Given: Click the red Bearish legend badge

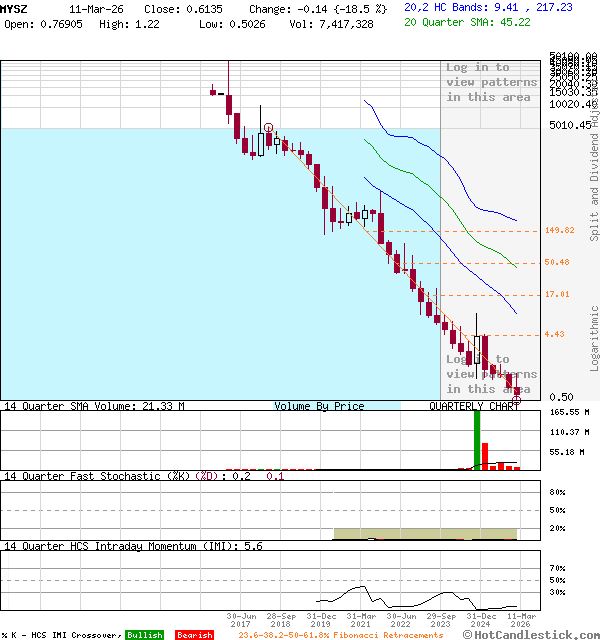Looking at the screenshot, I should click(194, 635).
